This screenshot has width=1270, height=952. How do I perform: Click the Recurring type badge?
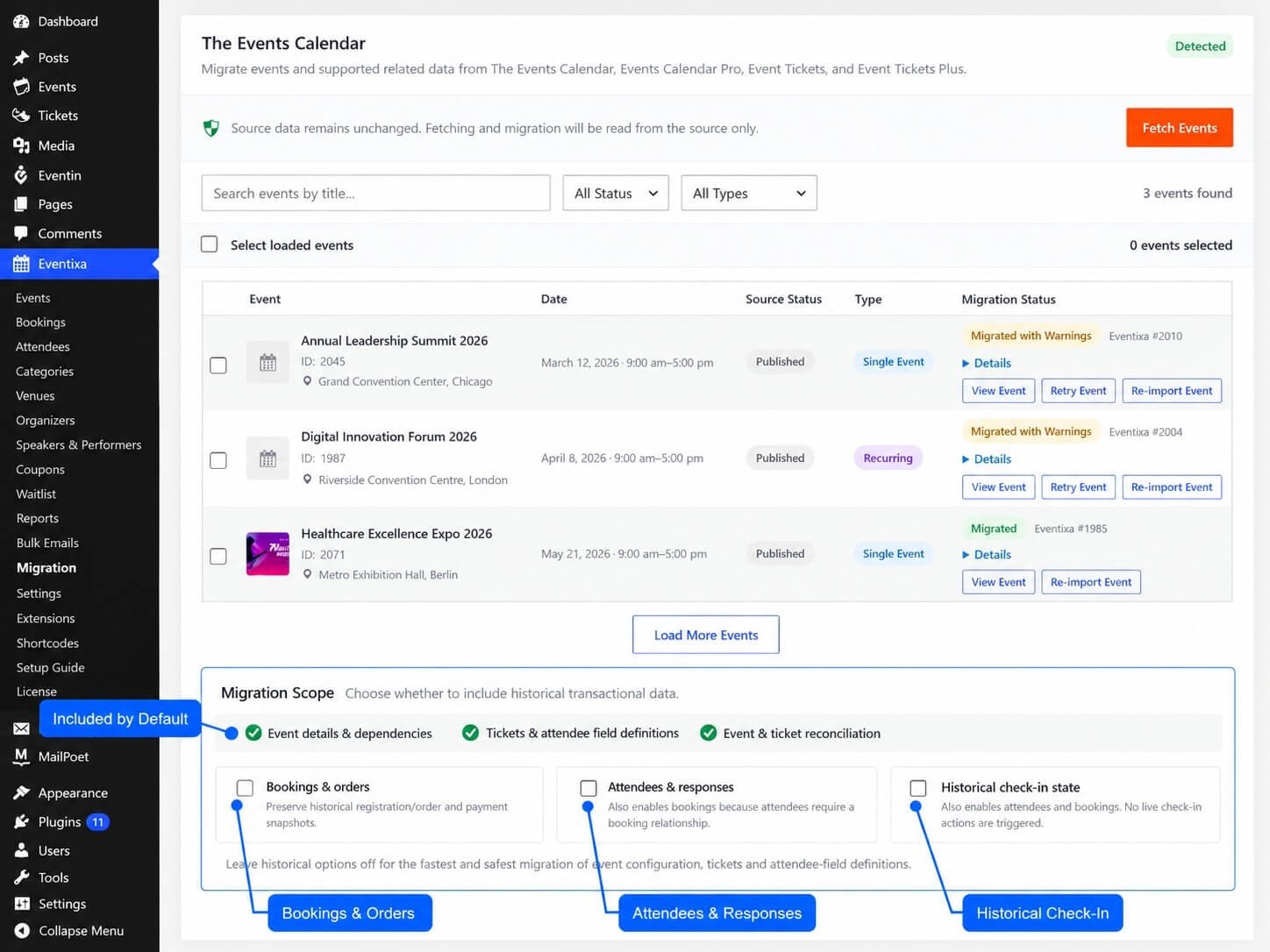pyautogui.click(x=888, y=458)
